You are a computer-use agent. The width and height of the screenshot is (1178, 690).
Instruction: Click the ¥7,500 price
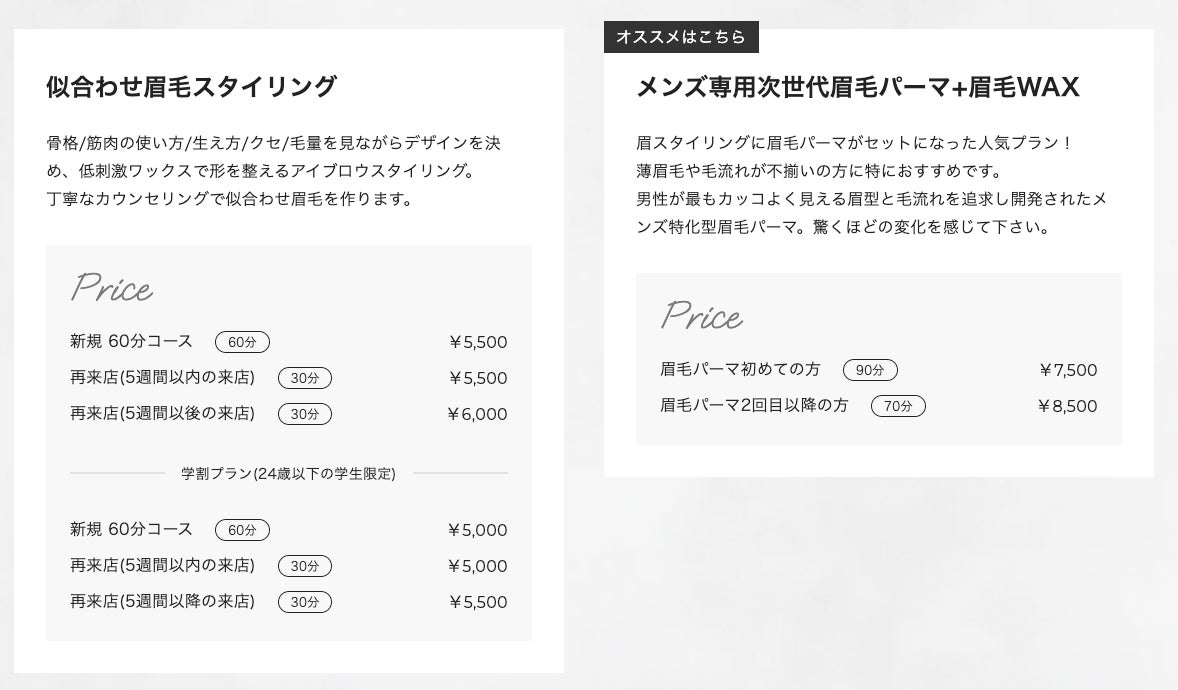(x=1067, y=370)
